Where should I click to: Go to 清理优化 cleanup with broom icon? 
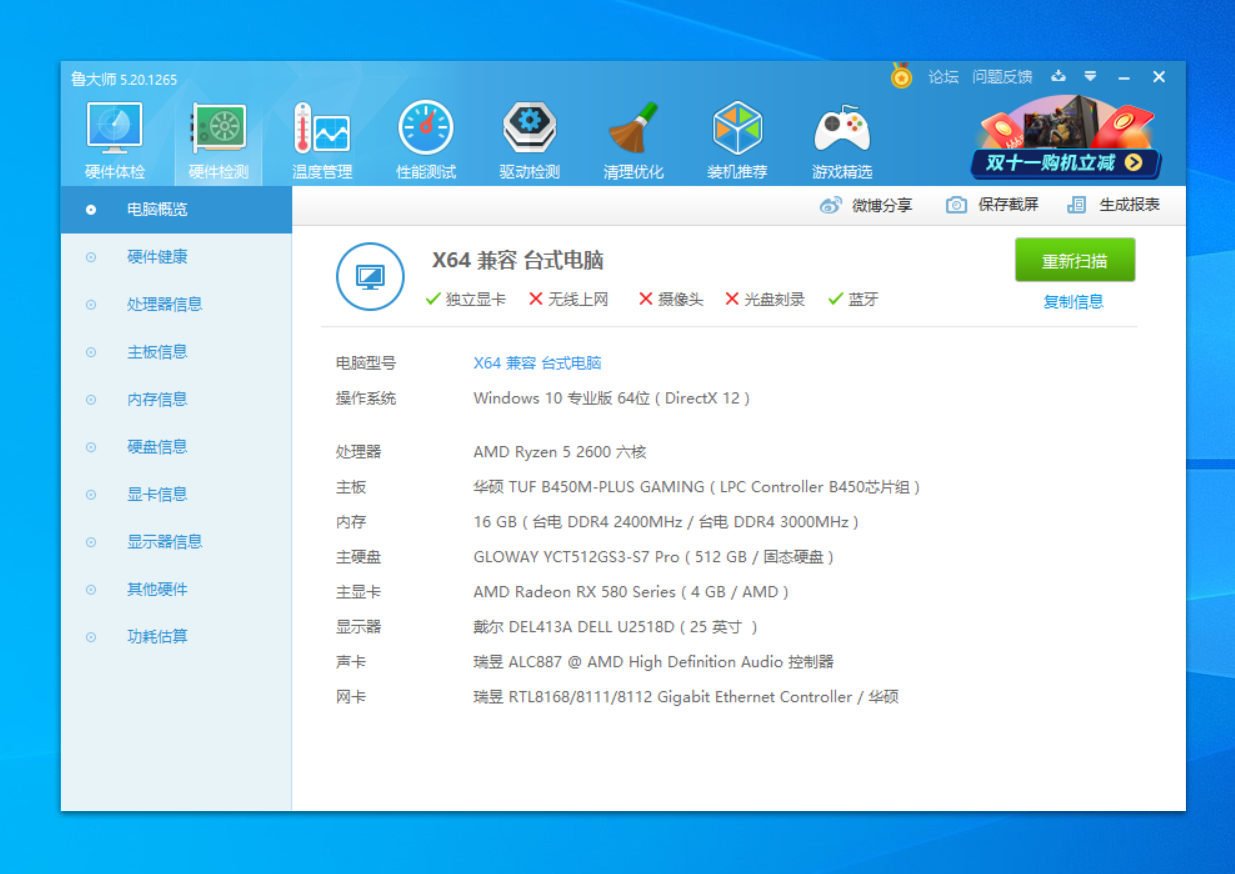pyautogui.click(x=634, y=142)
